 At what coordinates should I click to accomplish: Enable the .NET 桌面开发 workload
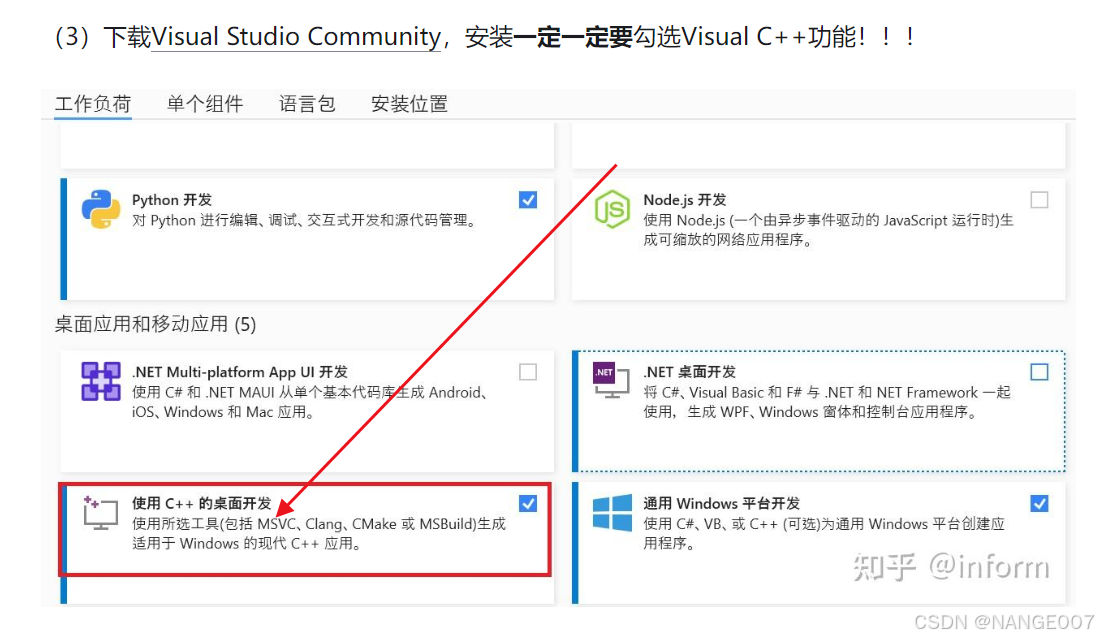tap(1039, 371)
